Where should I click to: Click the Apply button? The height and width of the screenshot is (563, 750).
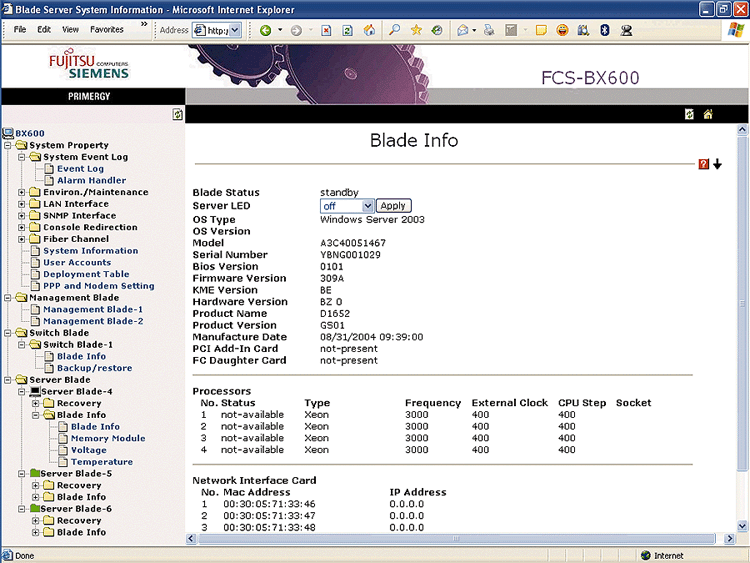pyautogui.click(x=393, y=206)
